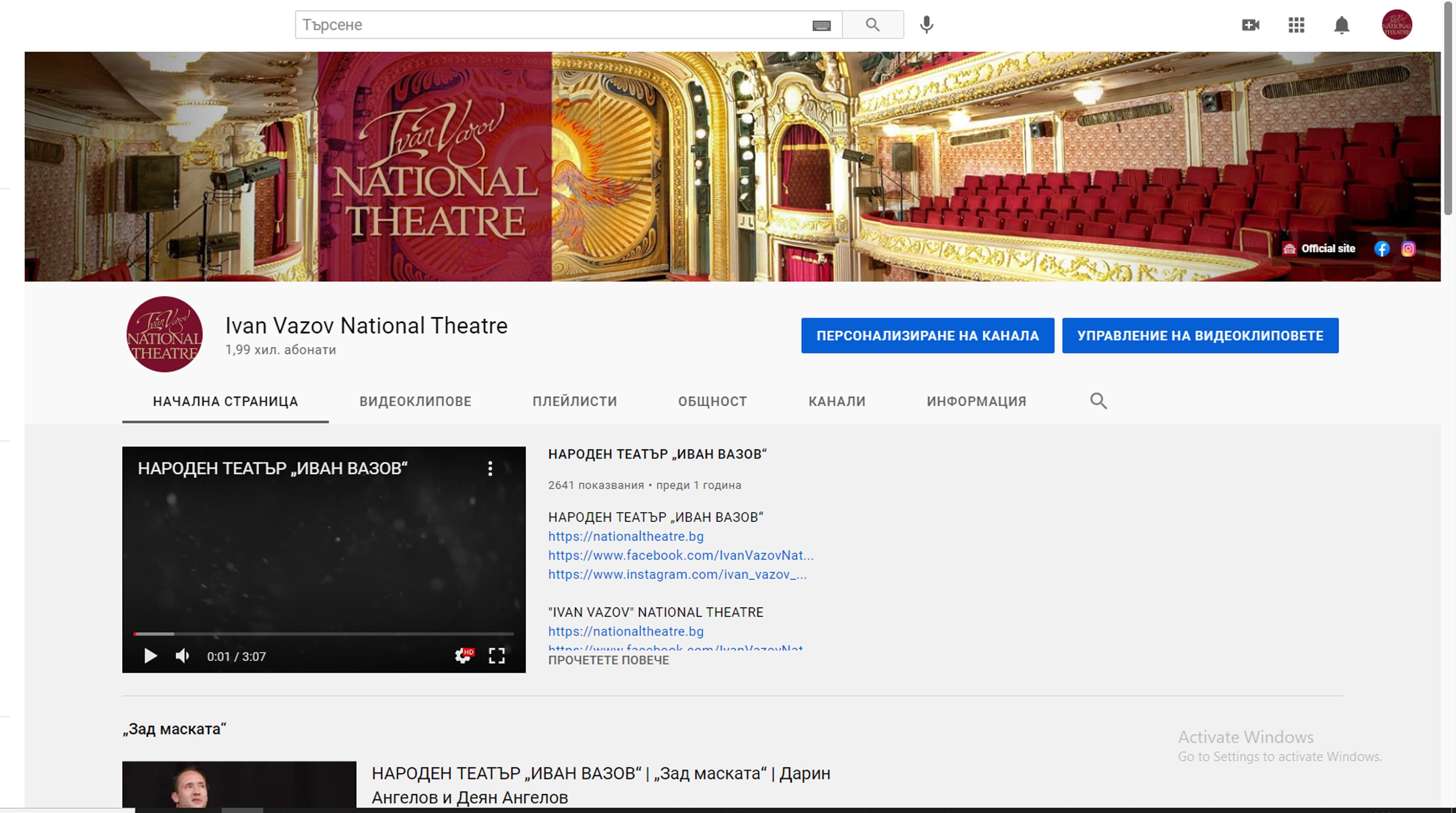Screen dimensions: 1456x813
Task: Play the featured channel video
Action: coord(150,656)
